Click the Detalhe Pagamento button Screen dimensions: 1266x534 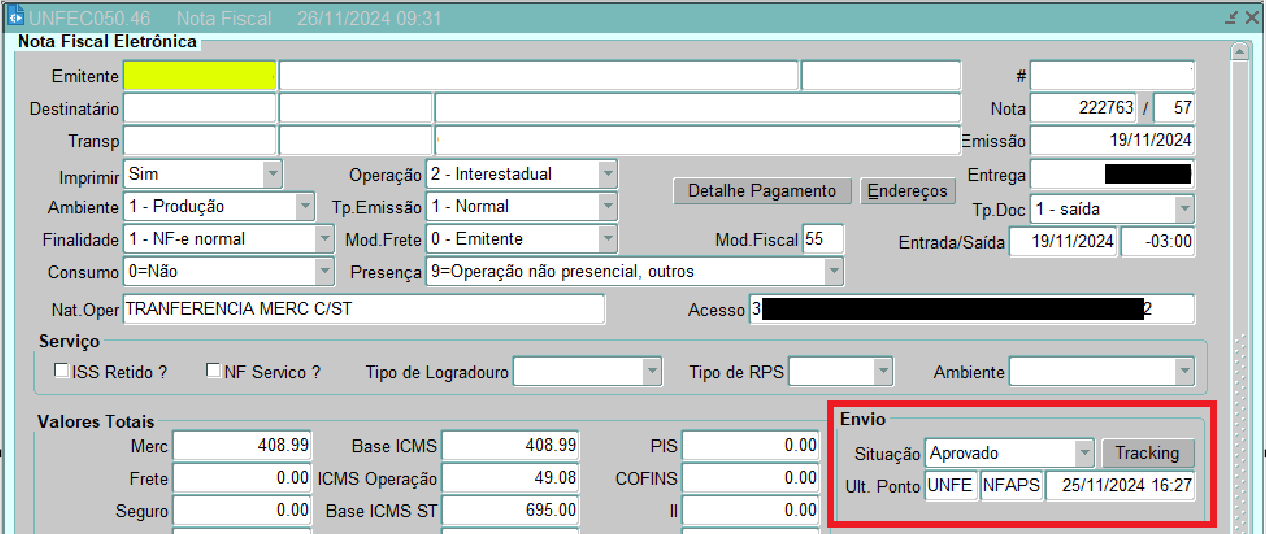click(x=762, y=191)
